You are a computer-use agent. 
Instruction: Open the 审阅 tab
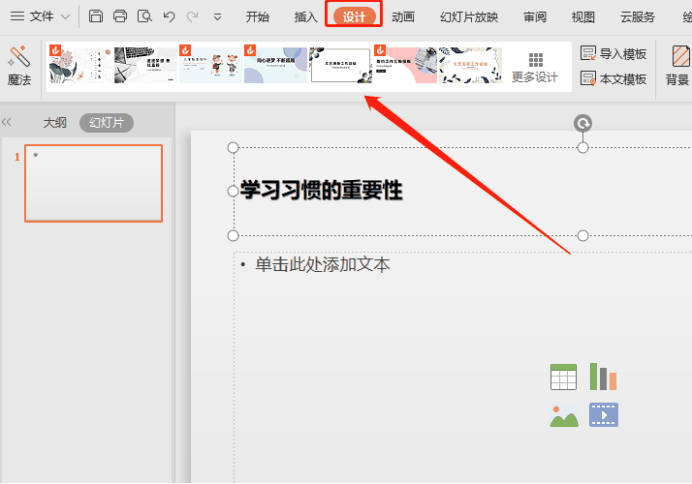[x=535, y=17]
